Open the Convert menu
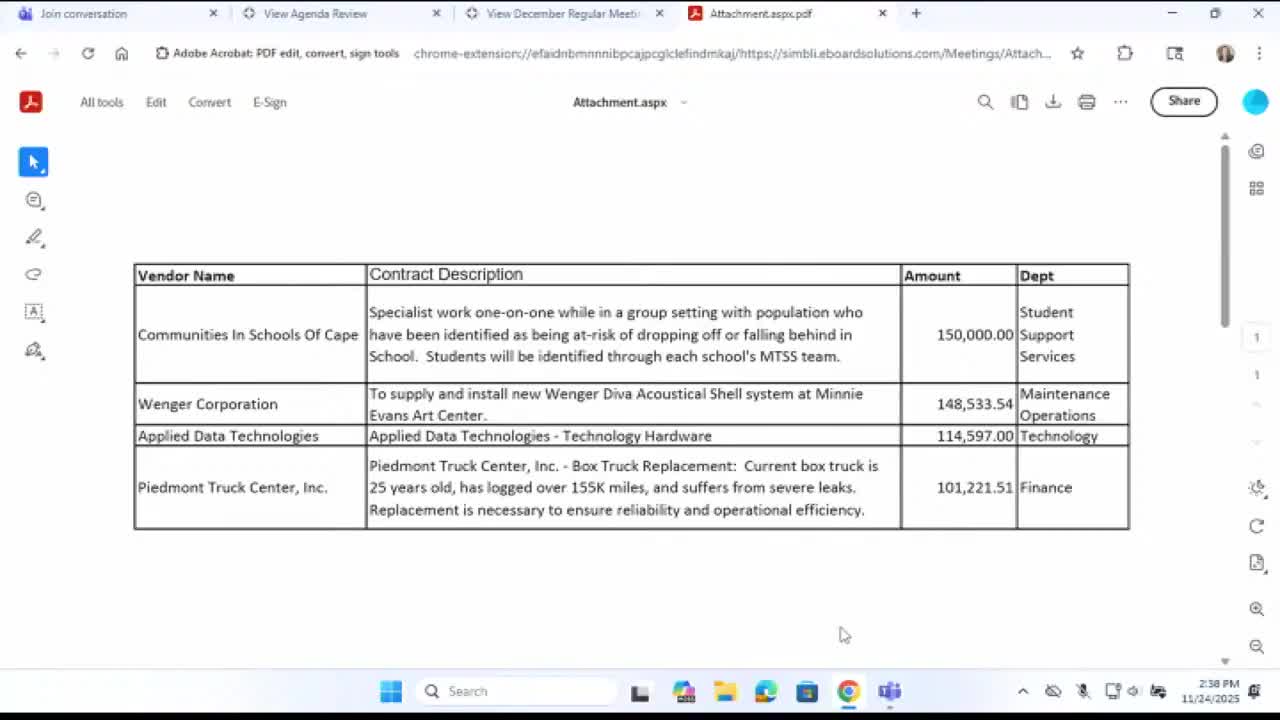Viewport: 1280px width, 720px height. [x=209, y=101]
